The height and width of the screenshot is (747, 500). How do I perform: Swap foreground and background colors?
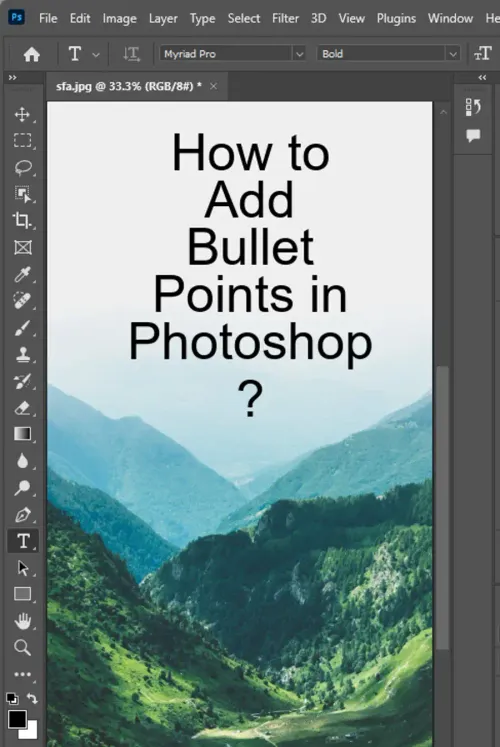(x=32, y=698)
